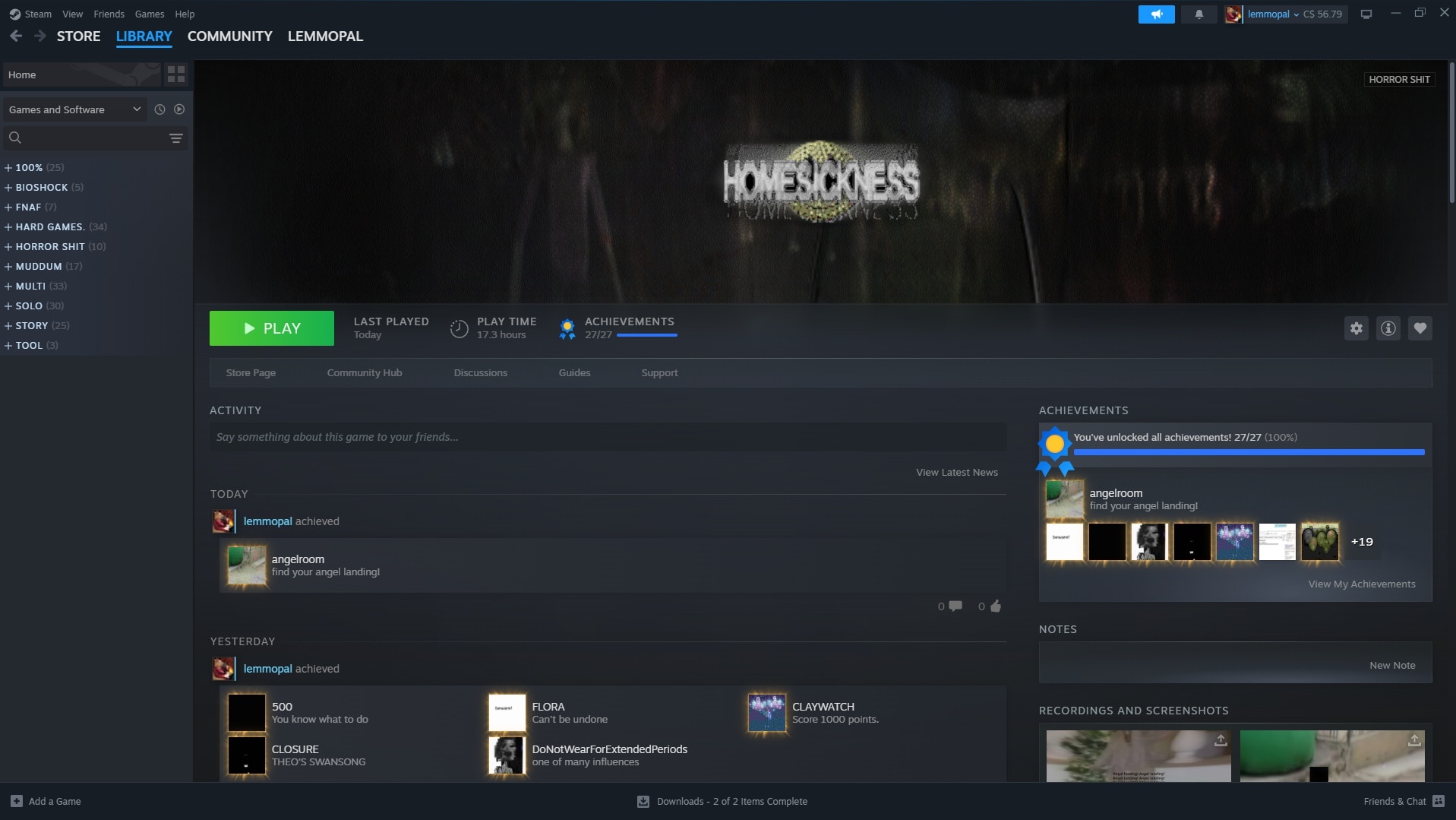The width and height of the screenshot is (1456, 820).
Task: Click the HORROR SHIT collection tag
Action: [1399, 79]
